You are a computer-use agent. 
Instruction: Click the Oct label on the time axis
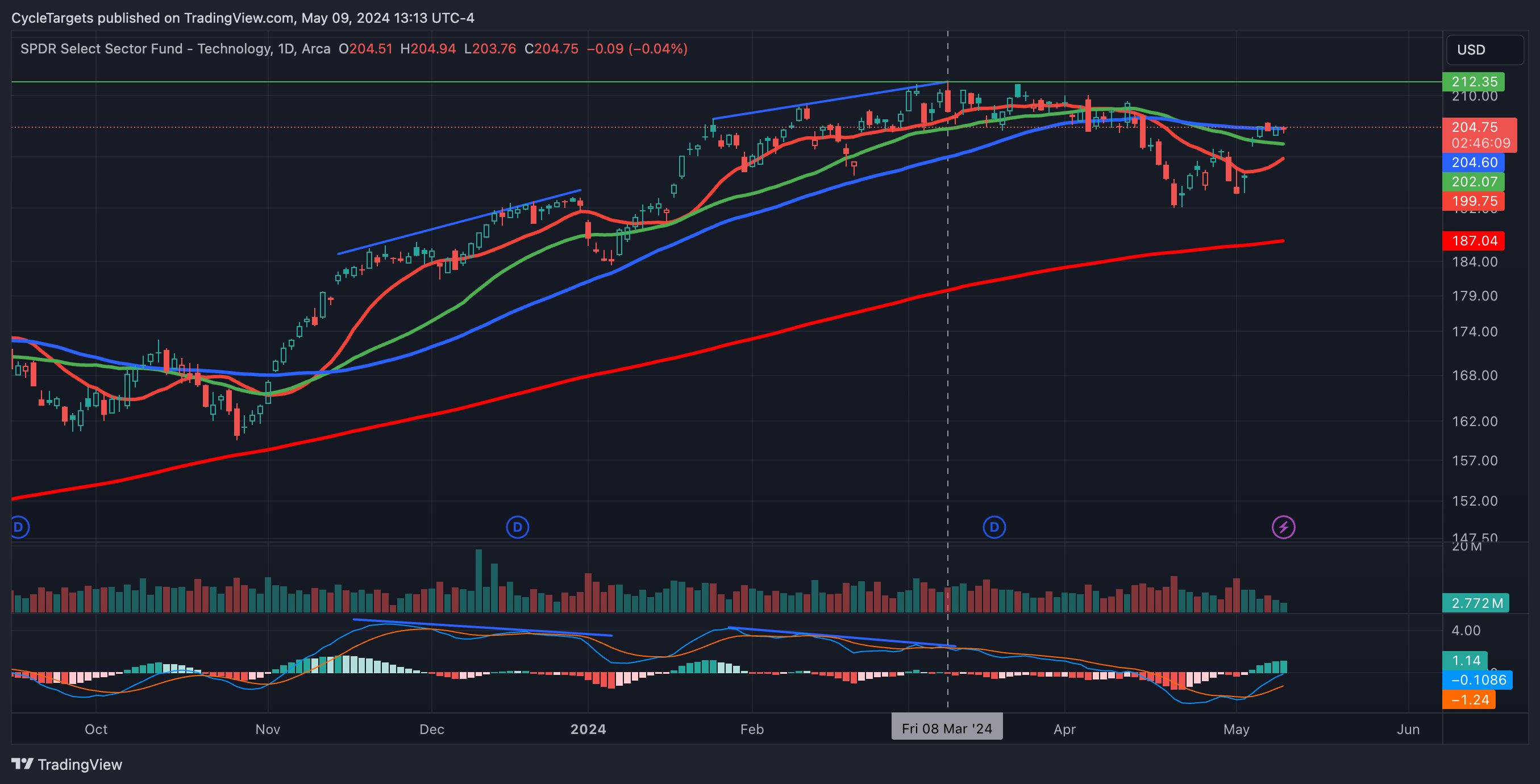pos(95,729)
